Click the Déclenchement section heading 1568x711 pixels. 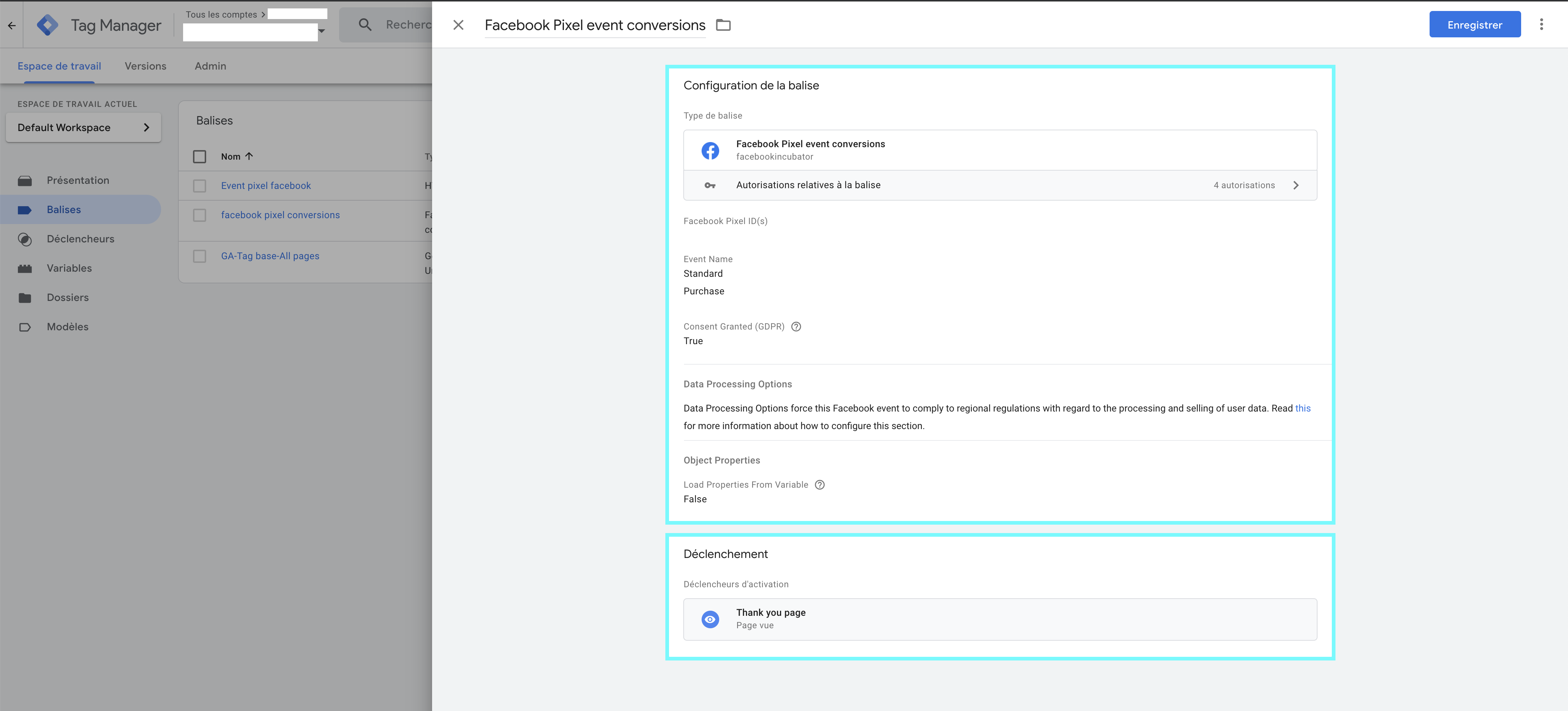725,554
